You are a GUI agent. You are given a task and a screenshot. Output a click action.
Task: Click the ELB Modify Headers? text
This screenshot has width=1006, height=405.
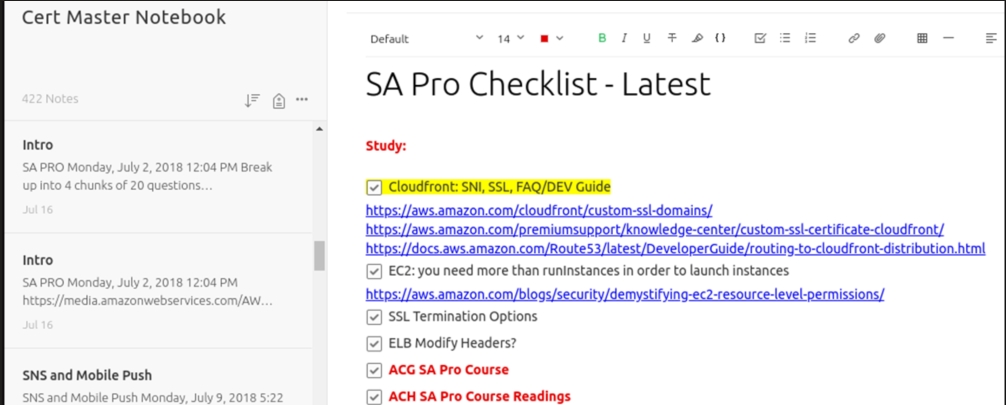tap(452, 343)
